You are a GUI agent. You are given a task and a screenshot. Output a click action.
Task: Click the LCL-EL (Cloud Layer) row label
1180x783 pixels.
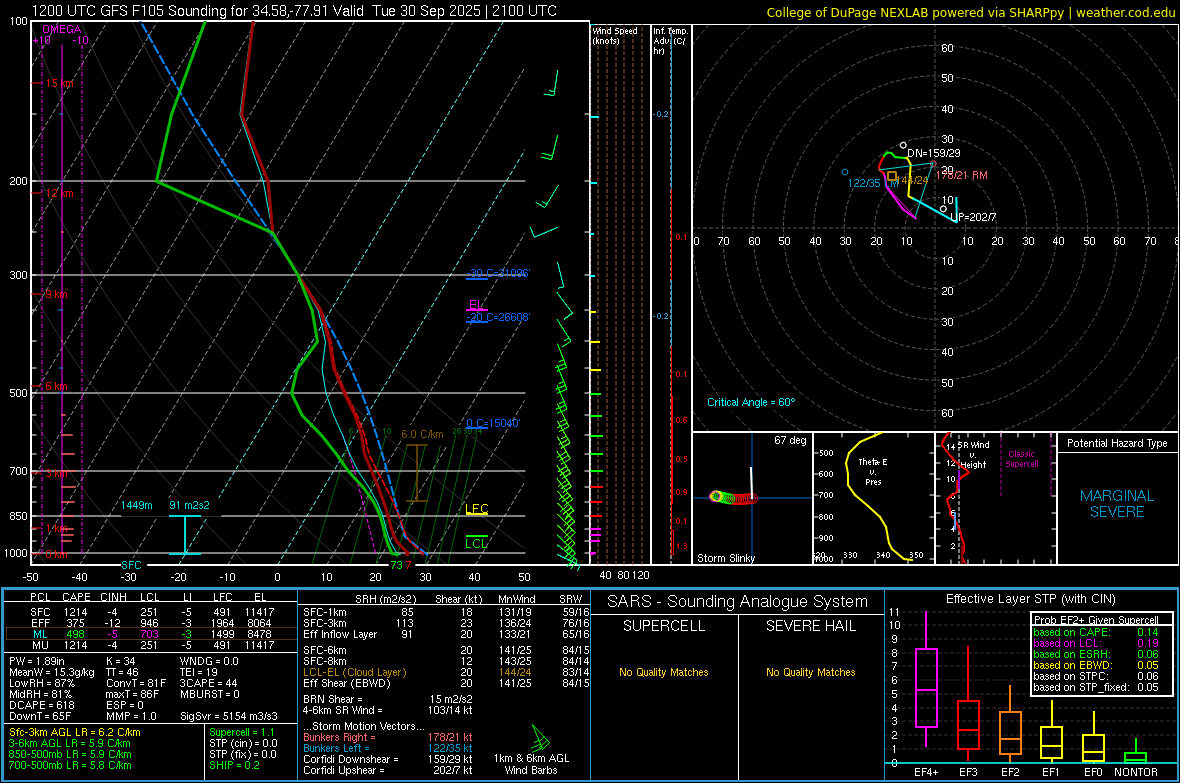click(x=354, y=672)
